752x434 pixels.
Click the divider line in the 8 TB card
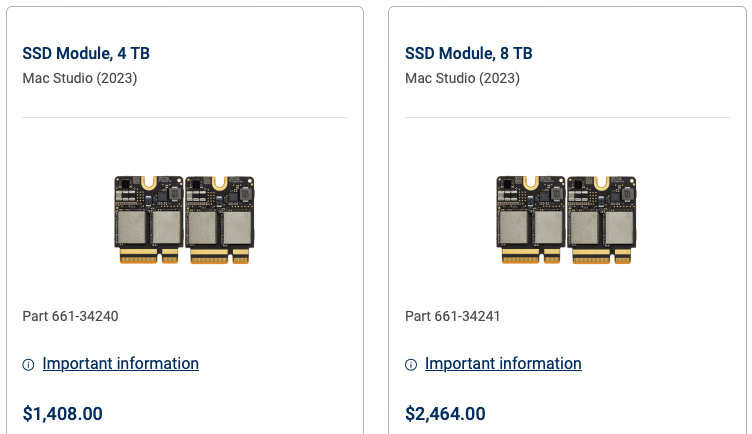(567, 118)
